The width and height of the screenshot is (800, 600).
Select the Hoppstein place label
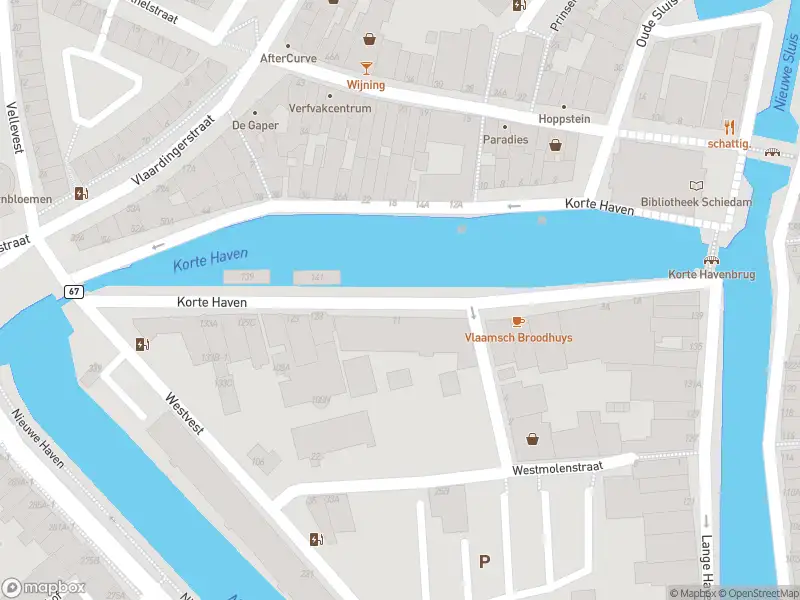click(x=564, y=119)
